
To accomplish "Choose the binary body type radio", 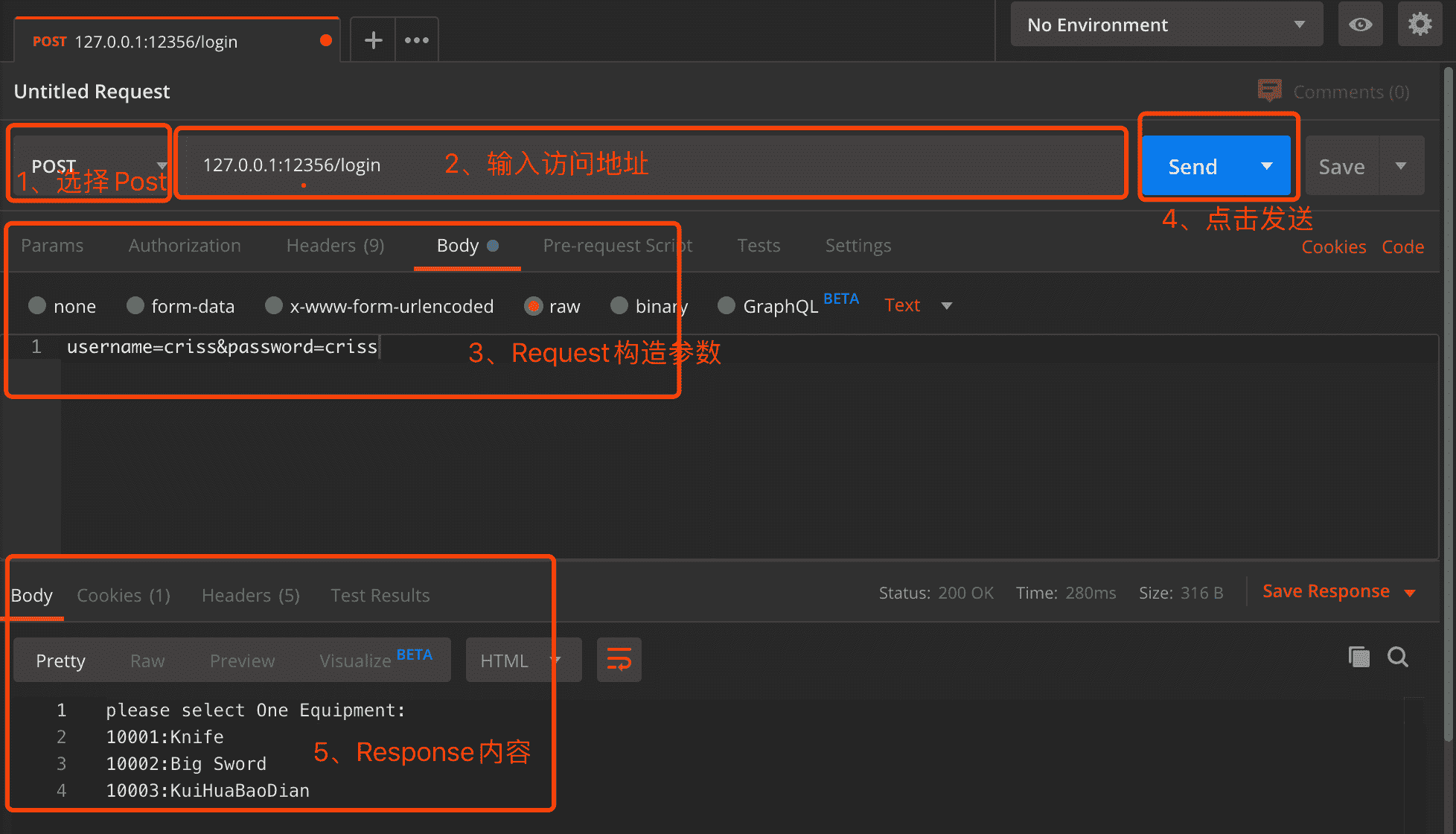I will pyautogui.click(x=619, y=306).
